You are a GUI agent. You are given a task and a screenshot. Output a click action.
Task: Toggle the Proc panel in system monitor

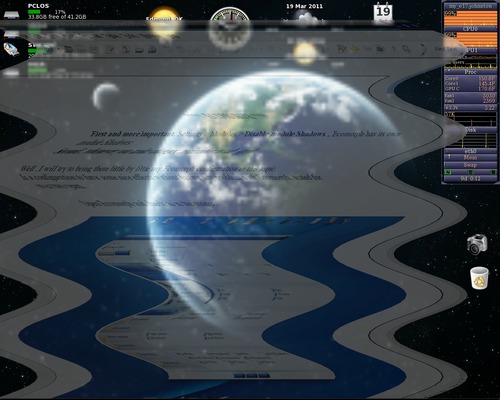(x=470, y=72)
